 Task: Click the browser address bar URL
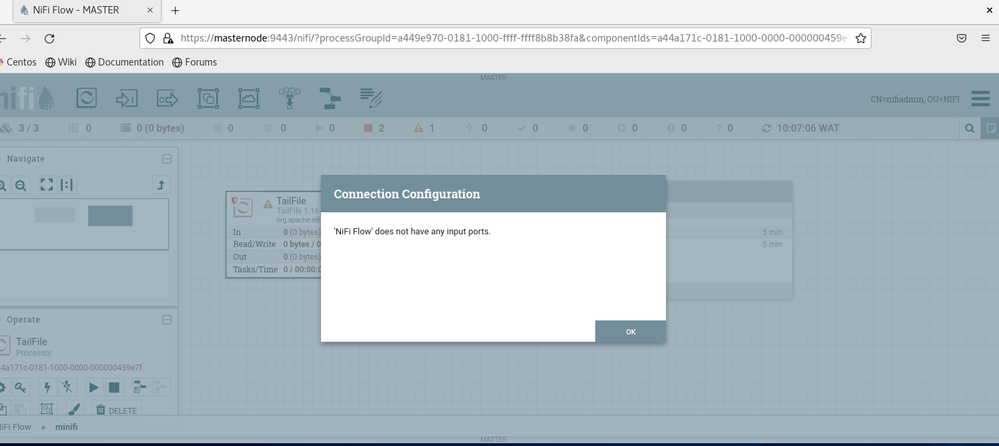(x=514, y=38)
